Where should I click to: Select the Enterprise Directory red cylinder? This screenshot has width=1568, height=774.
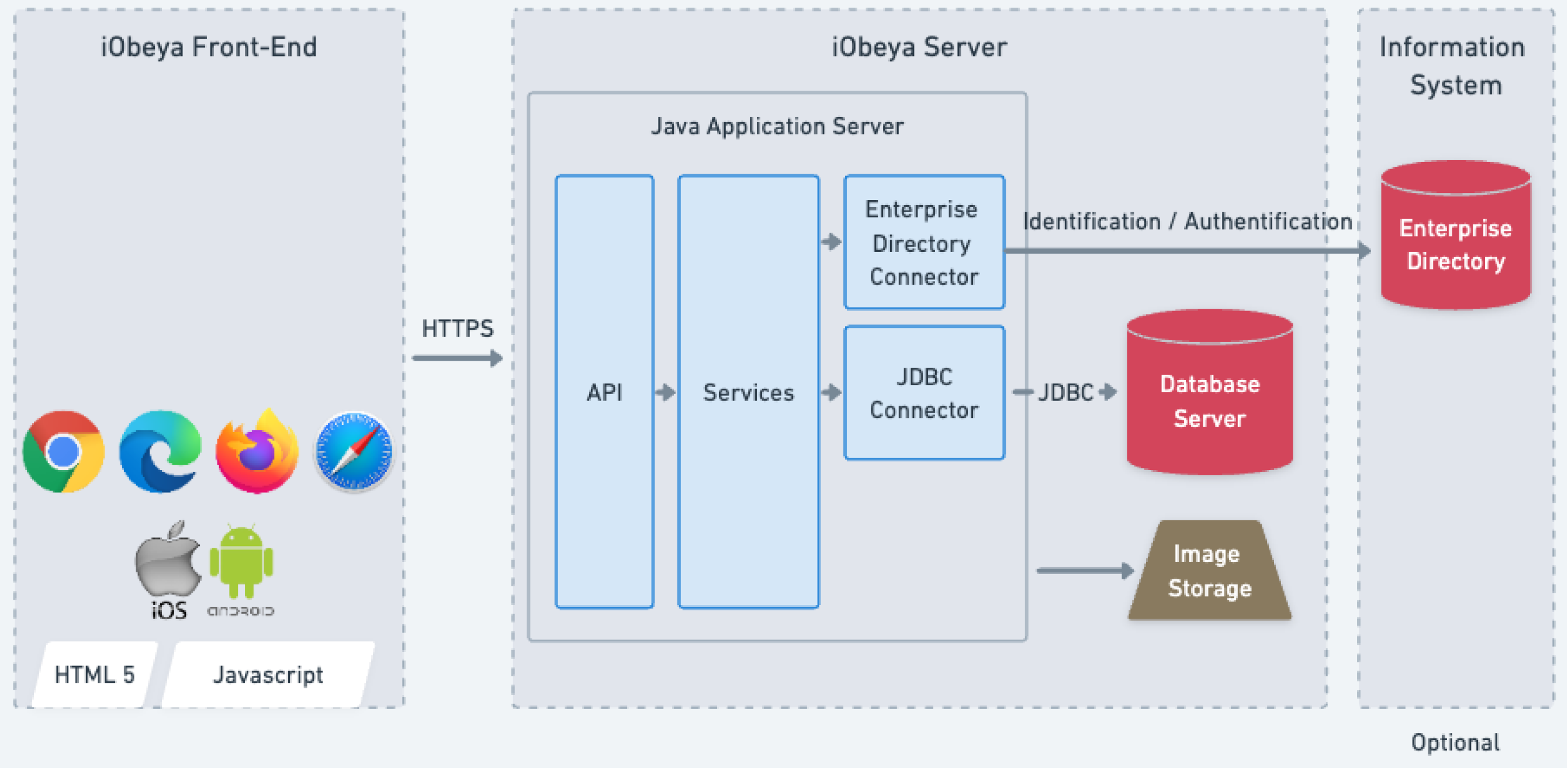point(1456,236)
